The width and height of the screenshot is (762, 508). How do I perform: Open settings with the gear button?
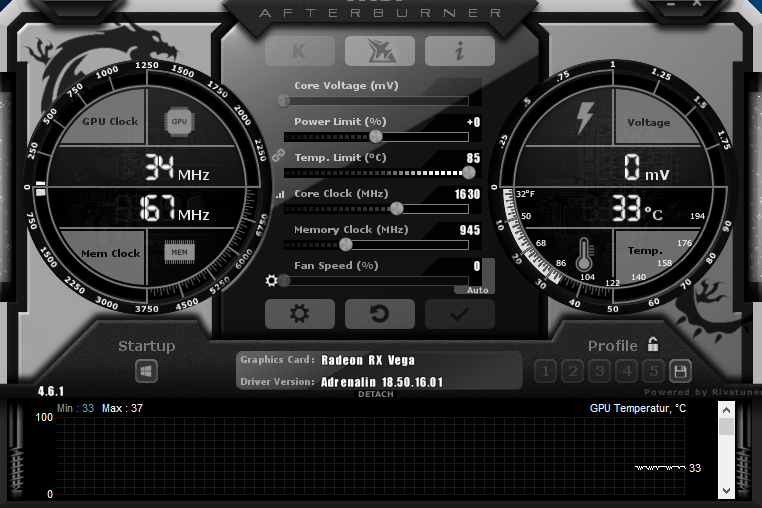[300, 314]
